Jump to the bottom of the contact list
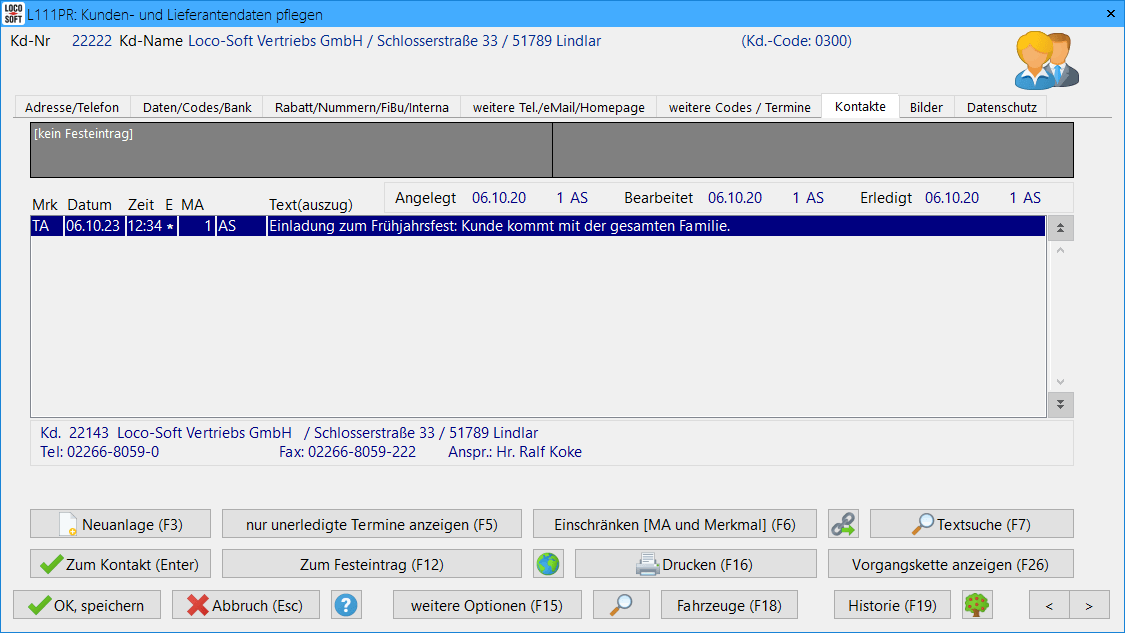Screen dimensions: 1125x633 pyautogui.click(x=1060, y=404)
